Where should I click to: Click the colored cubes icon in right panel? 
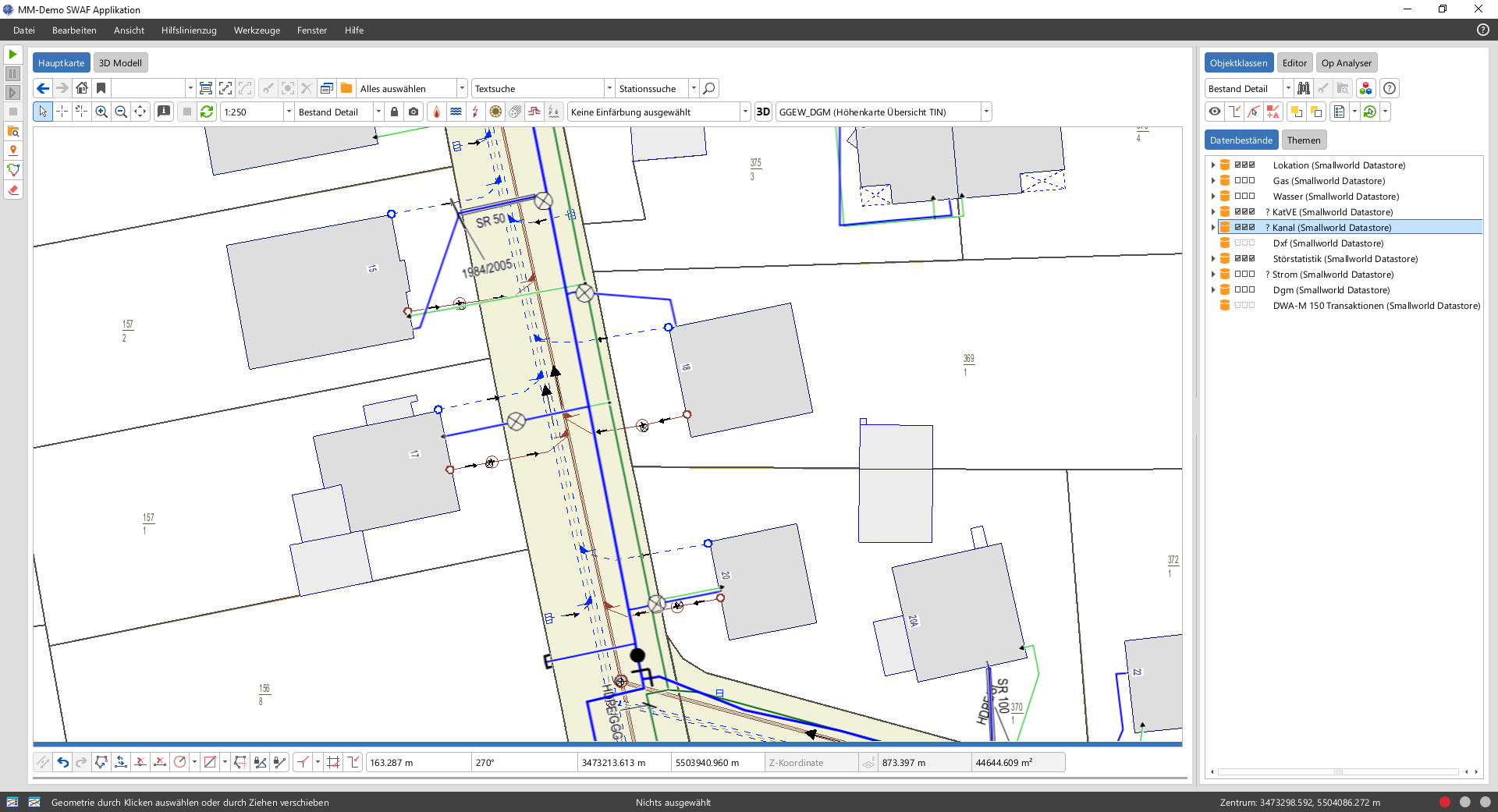[1365, 88]
